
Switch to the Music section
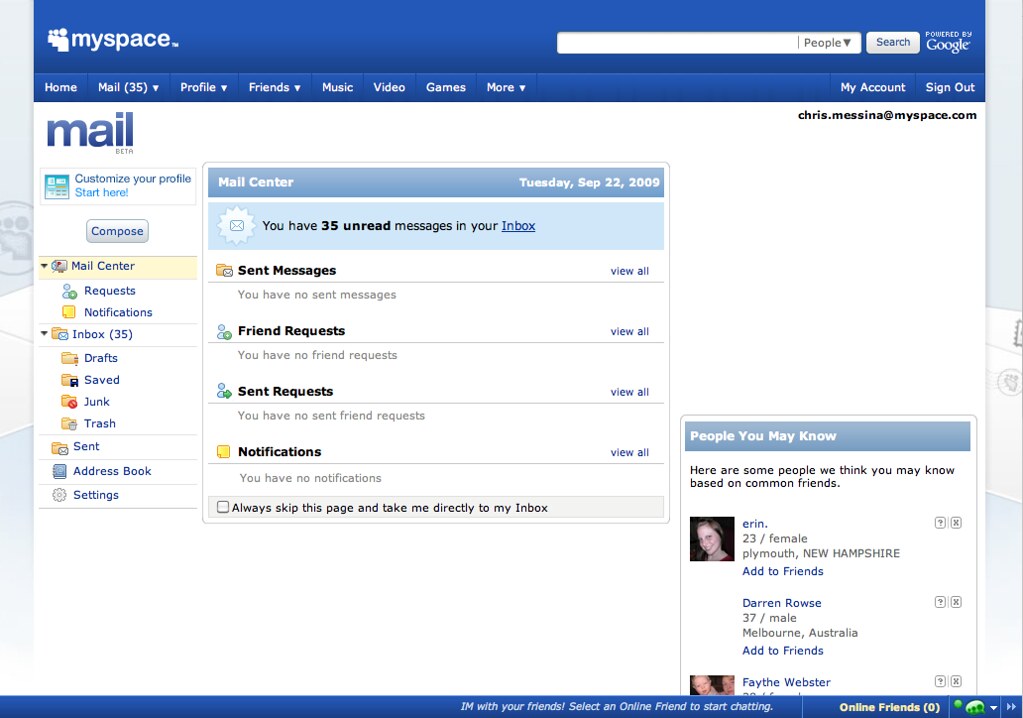click(x=337, y=87)
